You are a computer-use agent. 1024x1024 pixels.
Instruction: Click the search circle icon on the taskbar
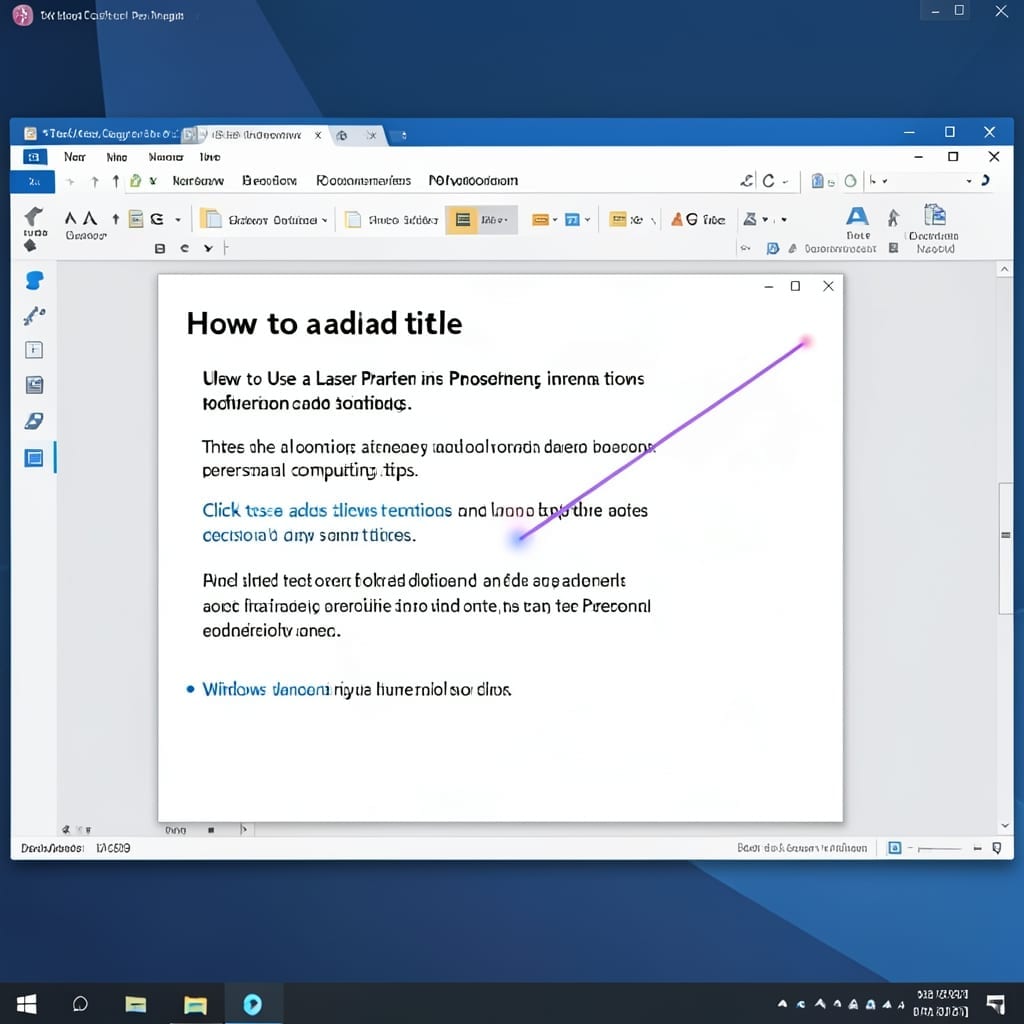tap(80, 1004)
